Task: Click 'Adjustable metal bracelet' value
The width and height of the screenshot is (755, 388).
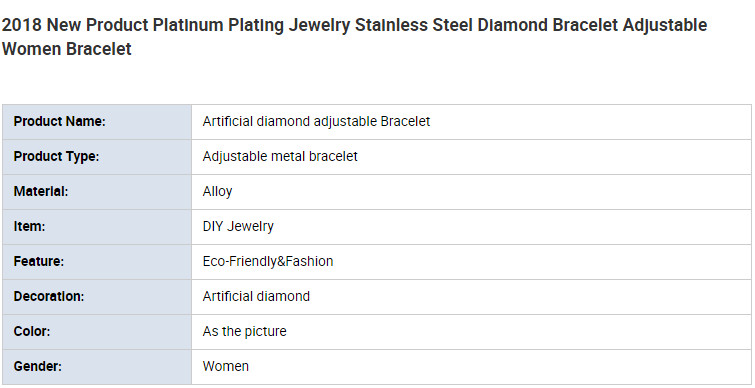Action: (x=280, y=156)
